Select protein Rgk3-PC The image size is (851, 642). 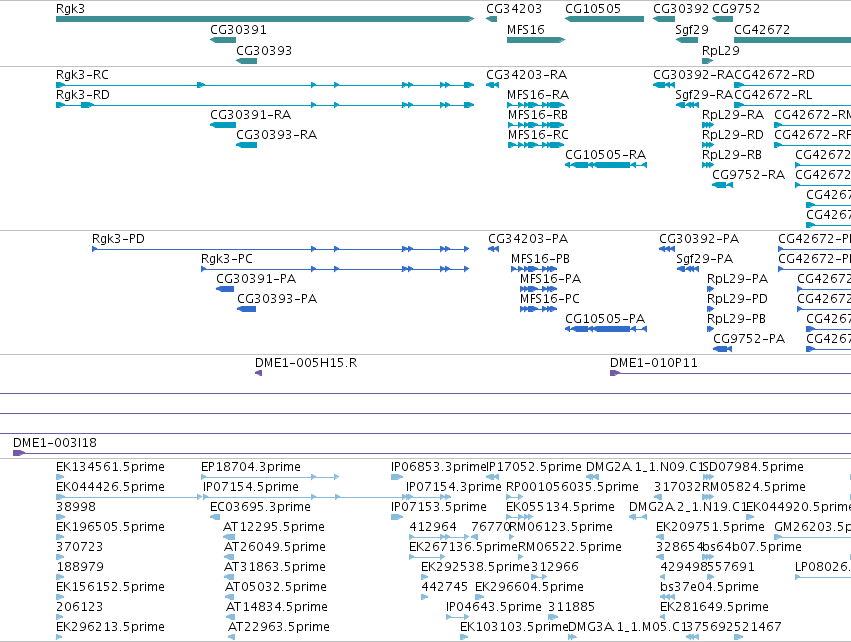coord(335,269)
